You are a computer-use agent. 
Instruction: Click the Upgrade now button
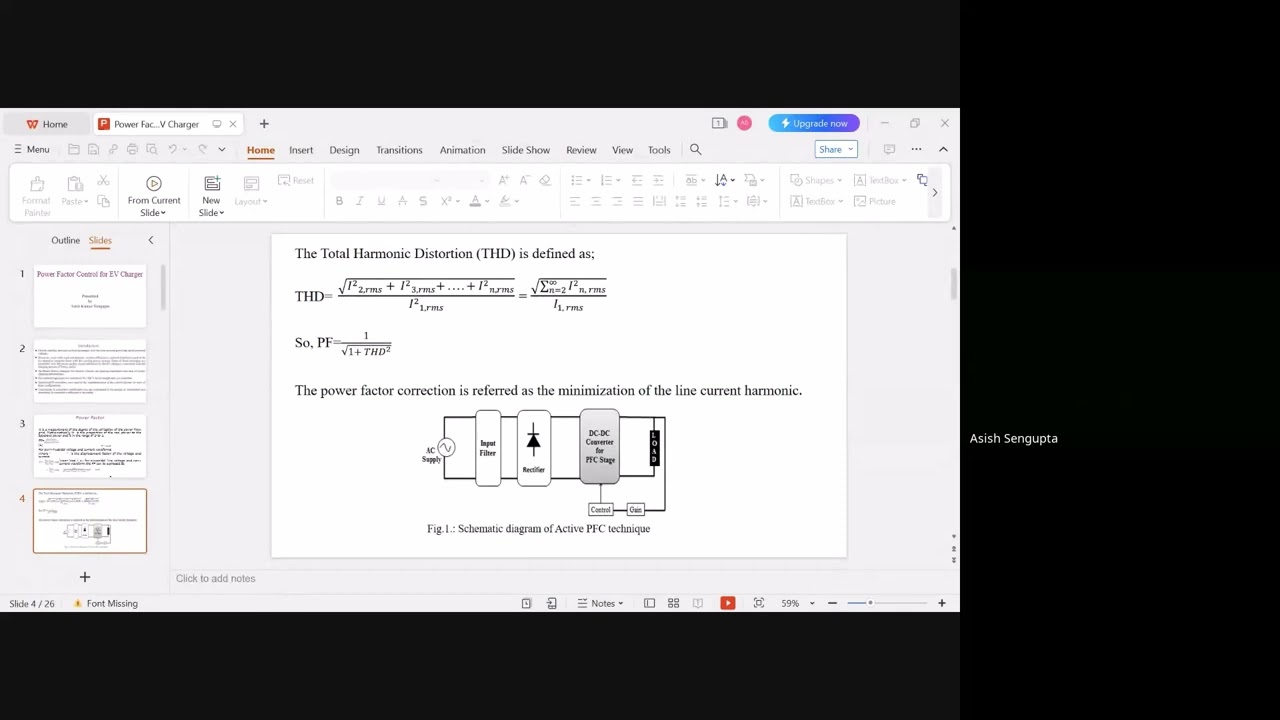tap(814, 123)
